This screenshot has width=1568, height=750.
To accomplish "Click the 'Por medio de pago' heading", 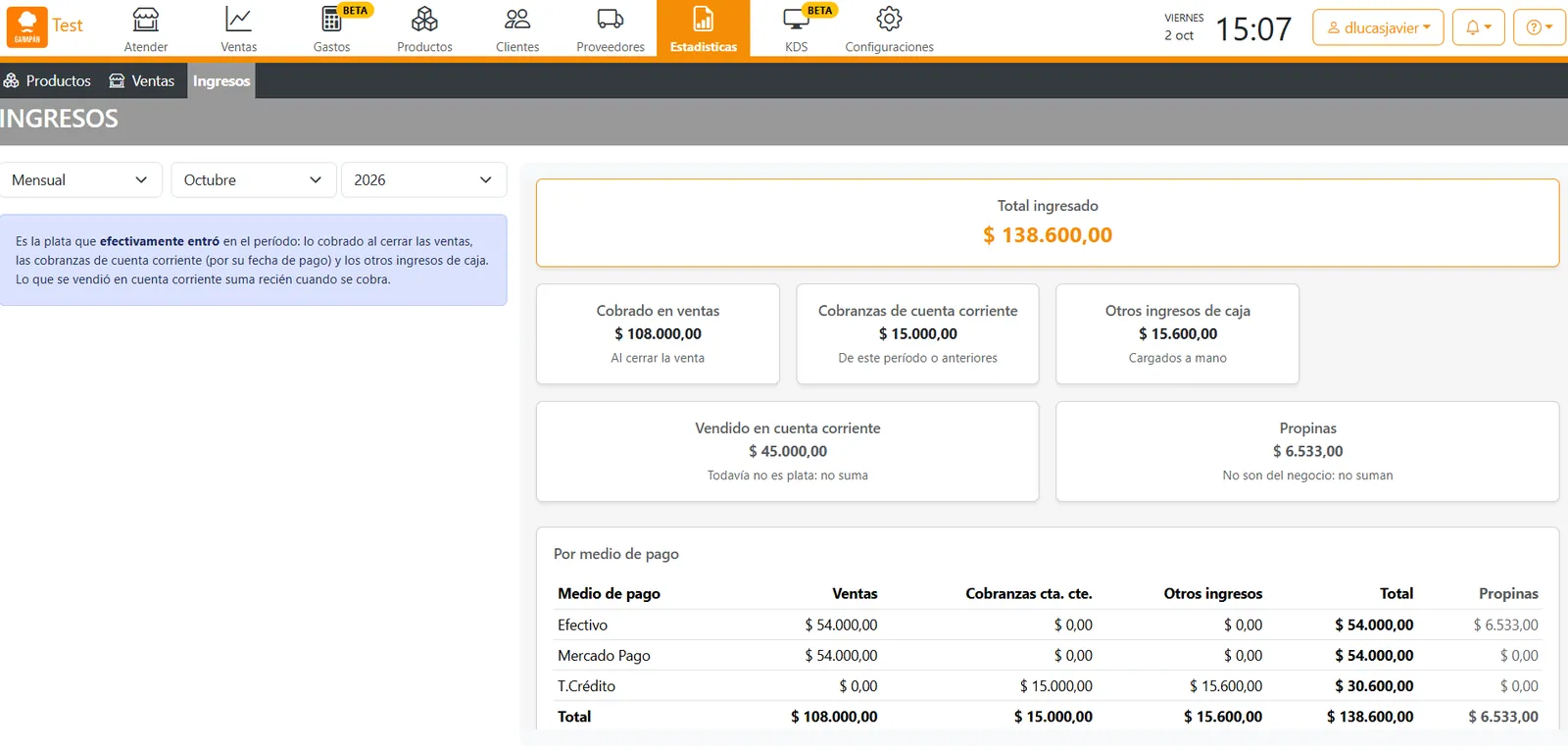I will [x=616, y=554].
